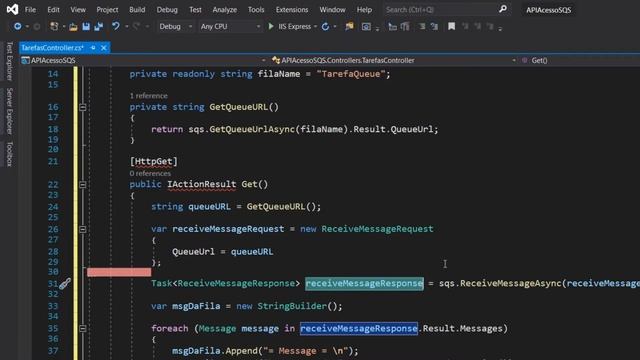Click the Redo icon
640x360 pixels.
click(x=136, y=27)
